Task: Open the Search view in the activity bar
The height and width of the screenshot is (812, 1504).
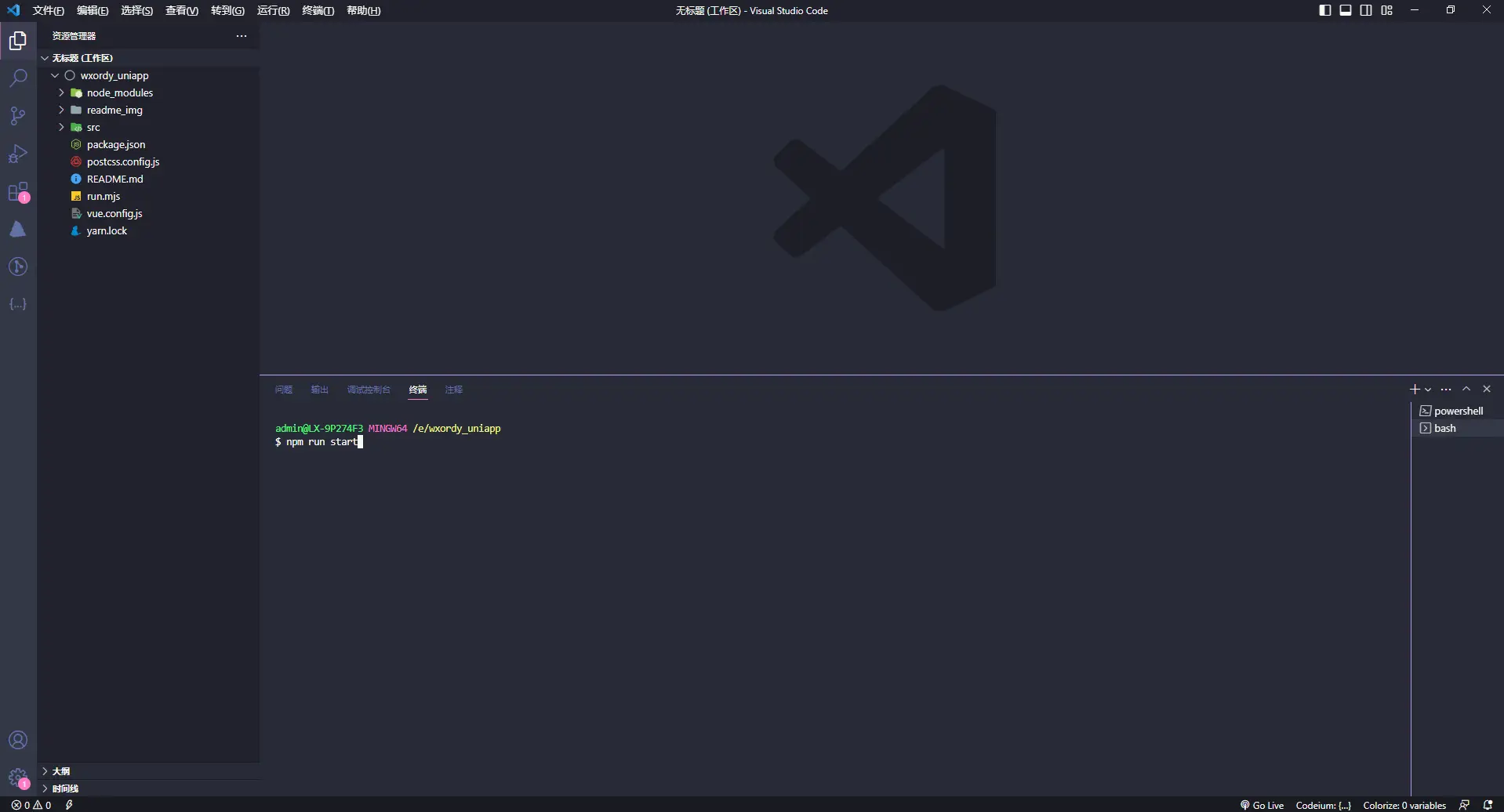Action: click(x=18, y=78)
